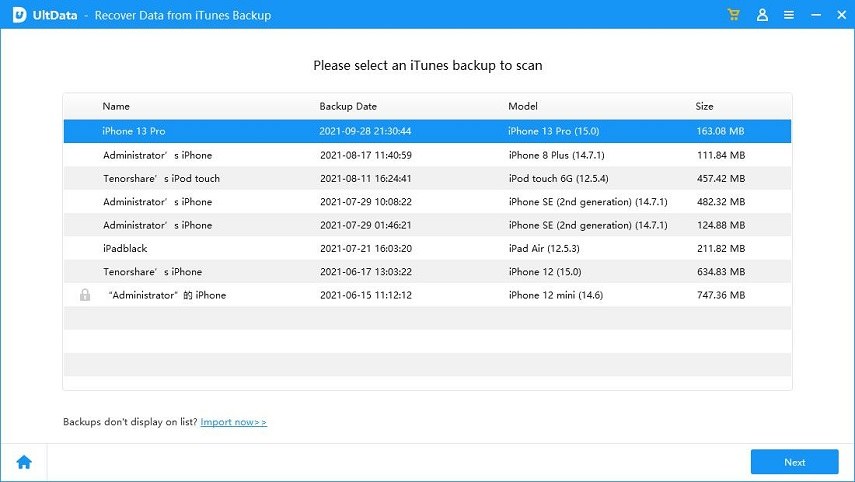The height and width of the screenshot is (482, 855).
Task: Select the 482.32 MB iPhone SE backup
Action: click(x=427, y=202)
